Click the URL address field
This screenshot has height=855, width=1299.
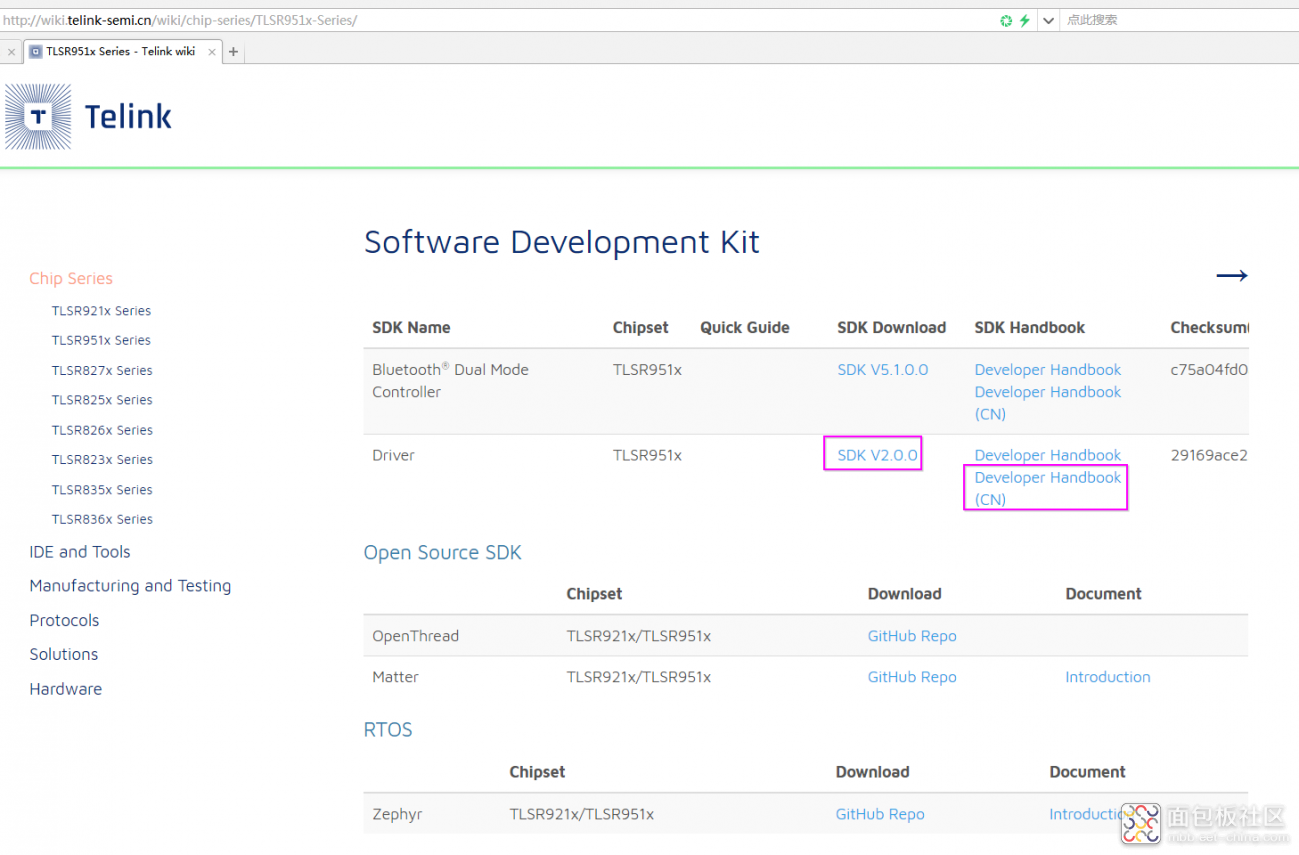[x=497, y=20]
